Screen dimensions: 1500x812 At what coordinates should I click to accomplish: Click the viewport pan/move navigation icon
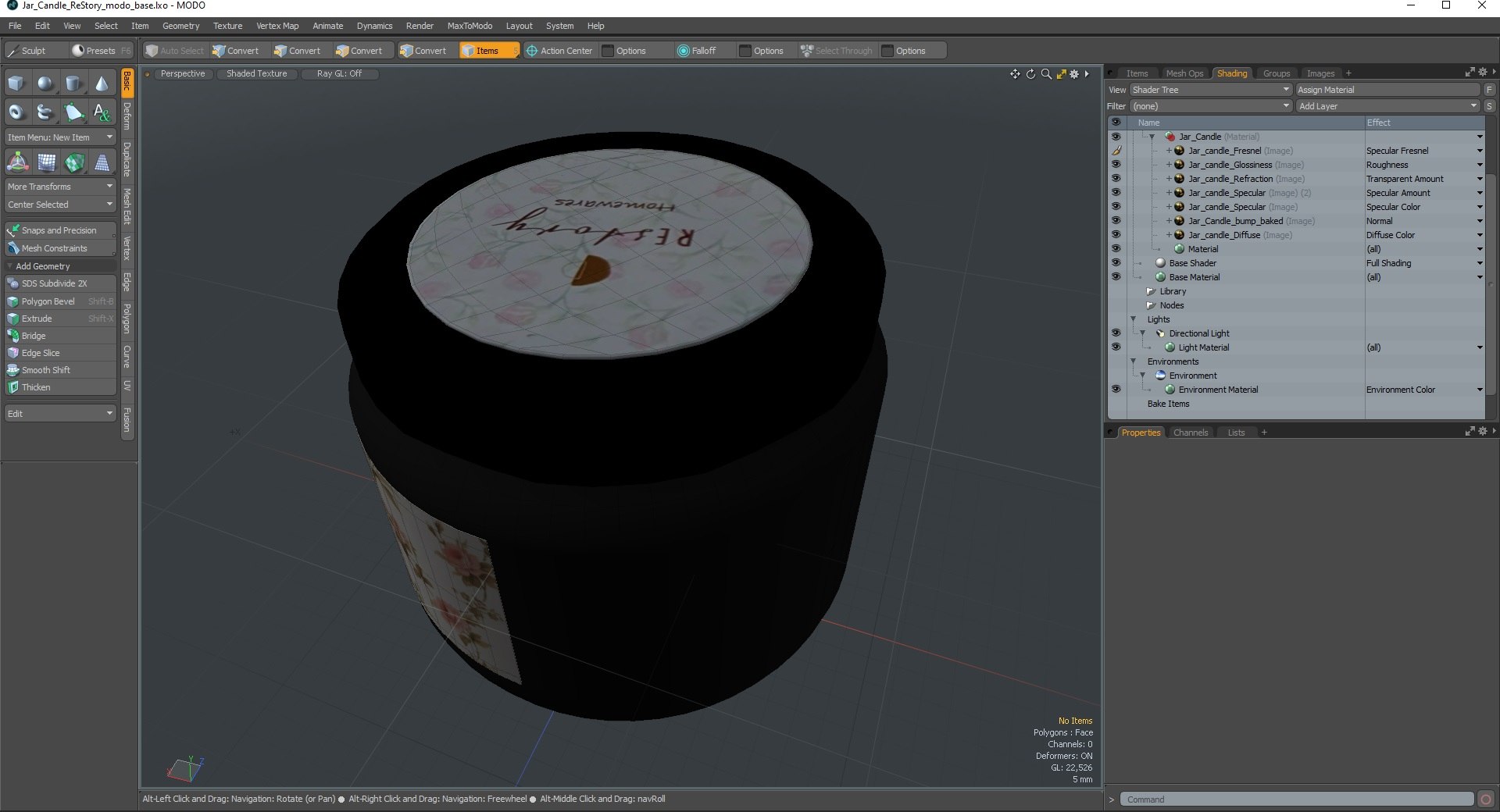point(1015,74)
